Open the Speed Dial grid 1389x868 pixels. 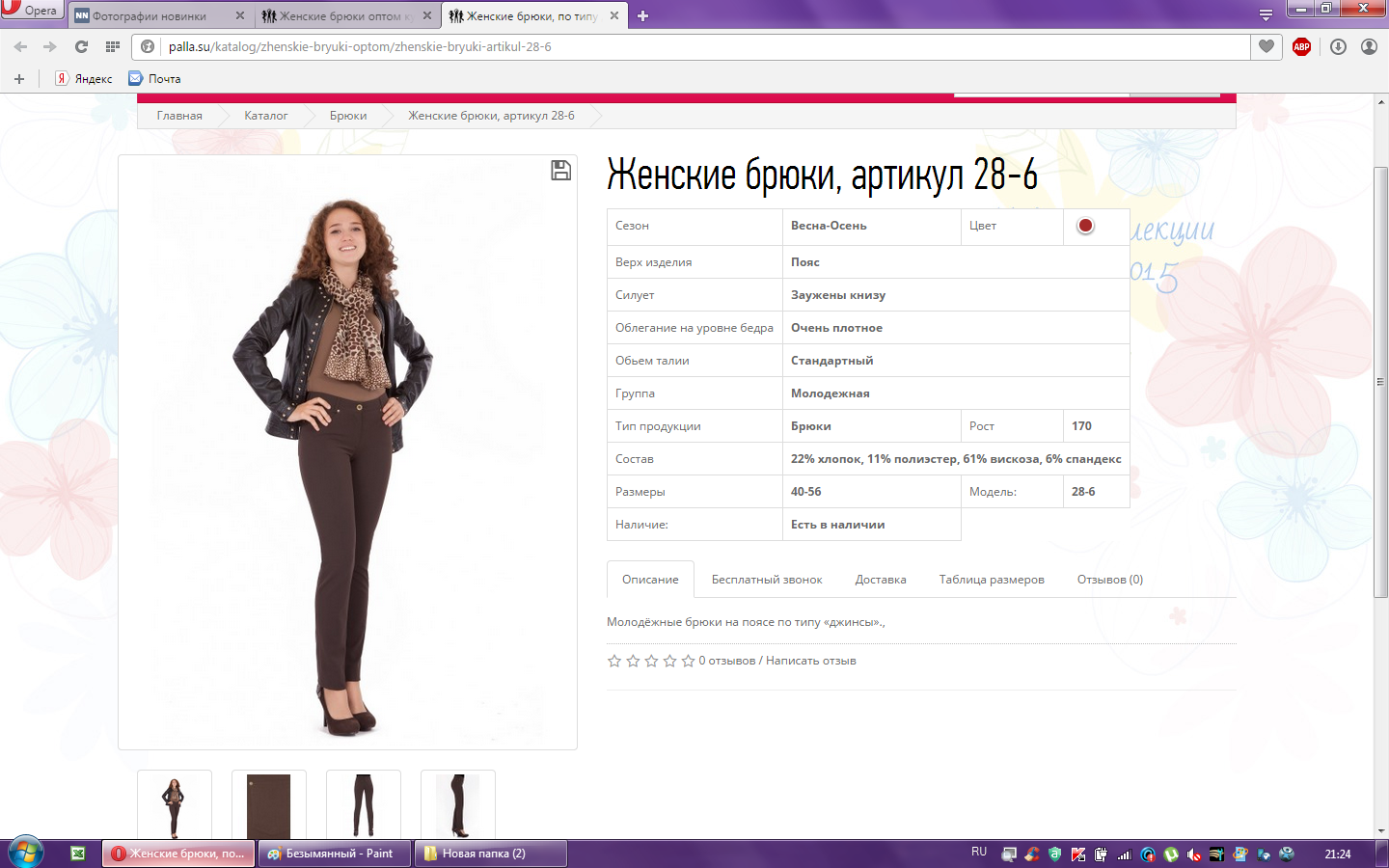[113, 46]
